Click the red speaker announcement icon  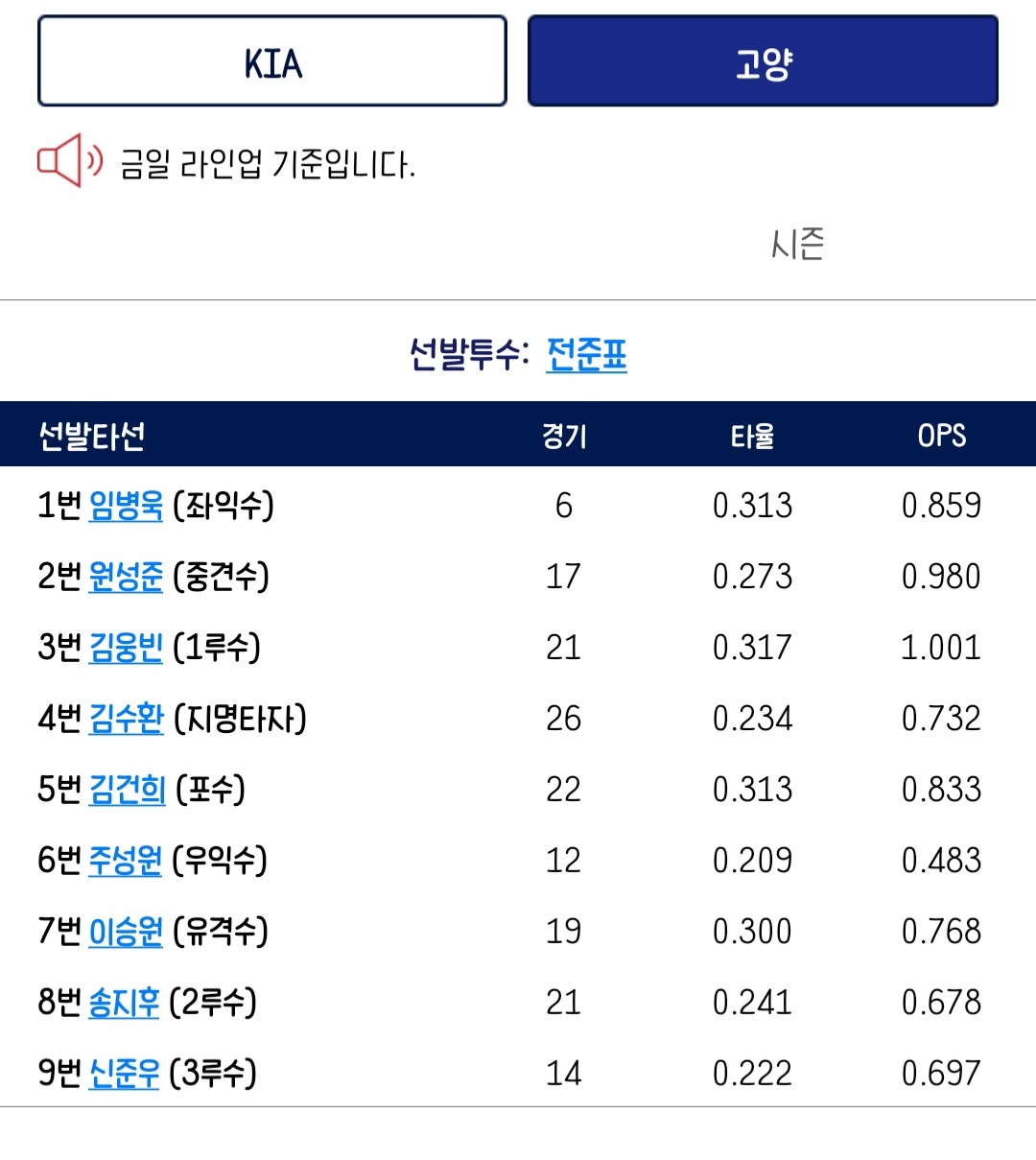(69, 161)
